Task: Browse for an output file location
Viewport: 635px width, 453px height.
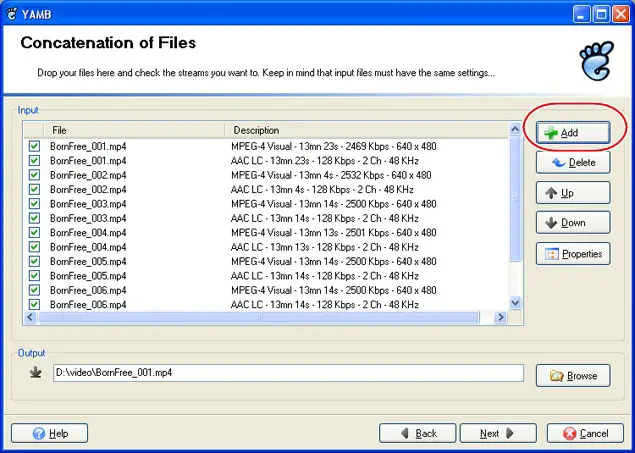Action: (x=573, y=376)
